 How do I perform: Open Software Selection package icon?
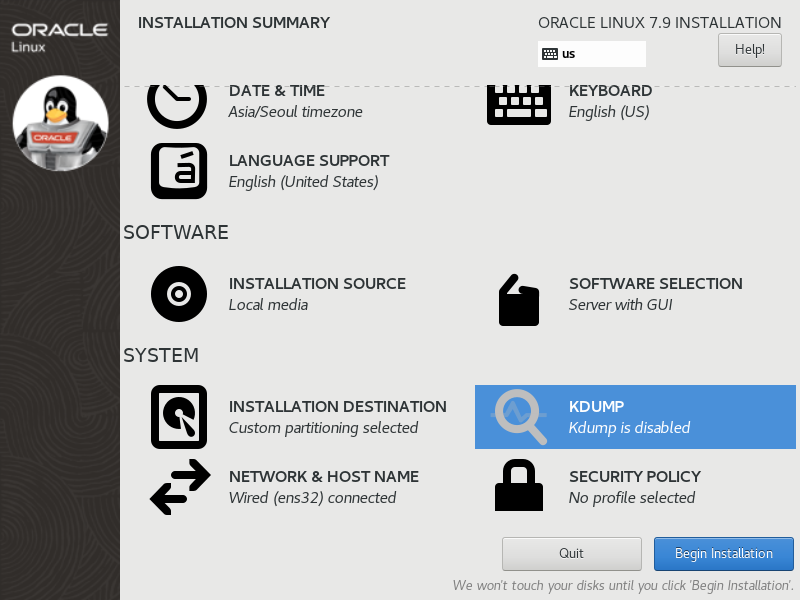(519, 300)
